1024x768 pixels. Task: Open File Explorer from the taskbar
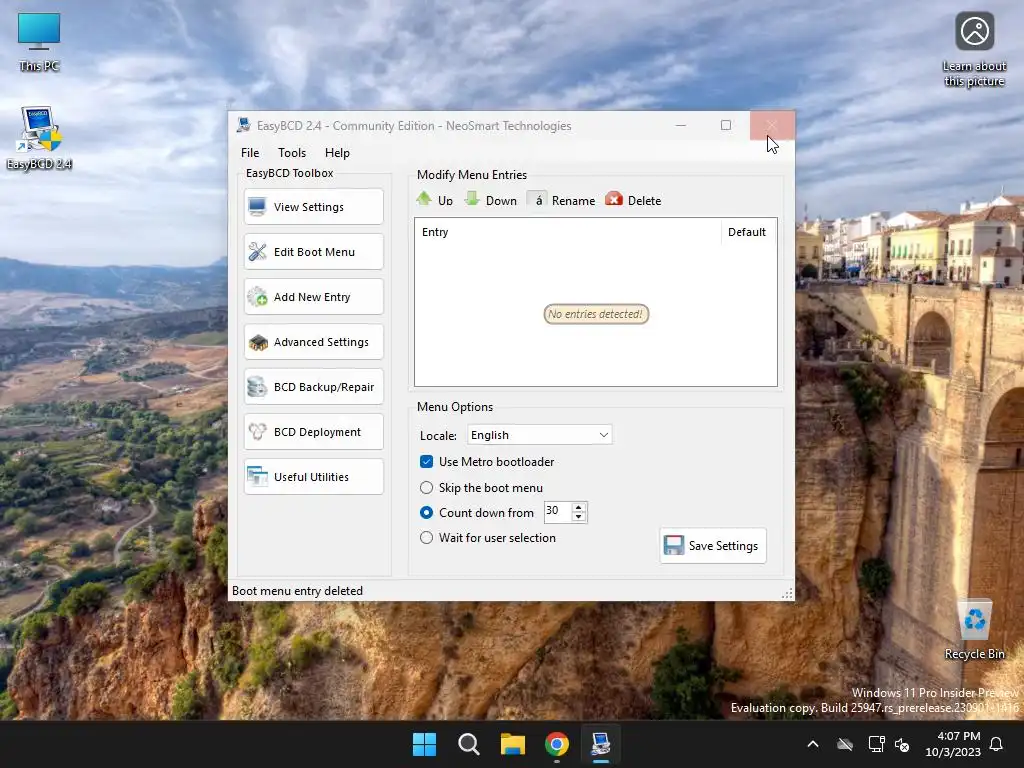(513, 744)
